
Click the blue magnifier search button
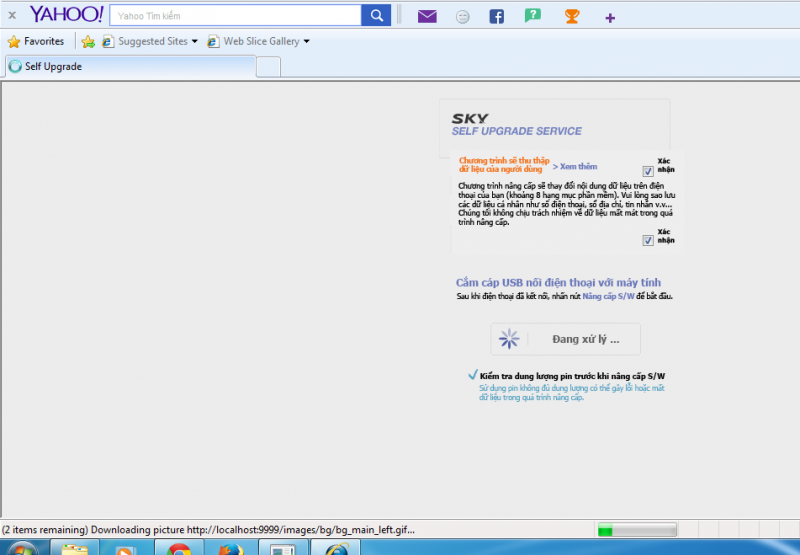click(x=376, y=15)
